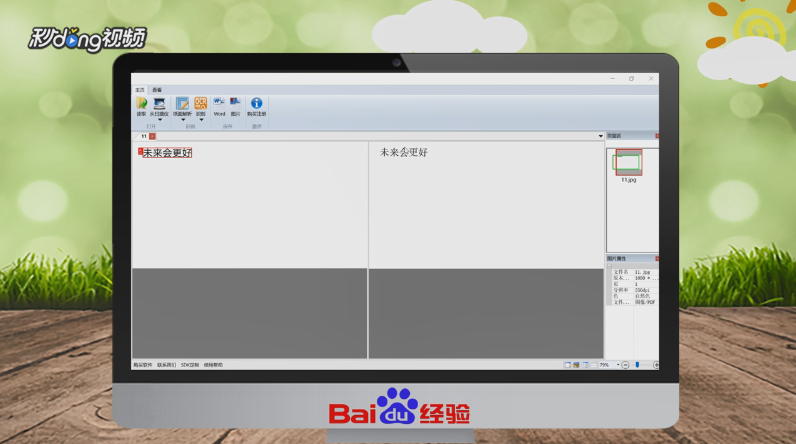Click the boxed text region 未来会更好 in the left pane
796x444 pixels.
point(167,153)
